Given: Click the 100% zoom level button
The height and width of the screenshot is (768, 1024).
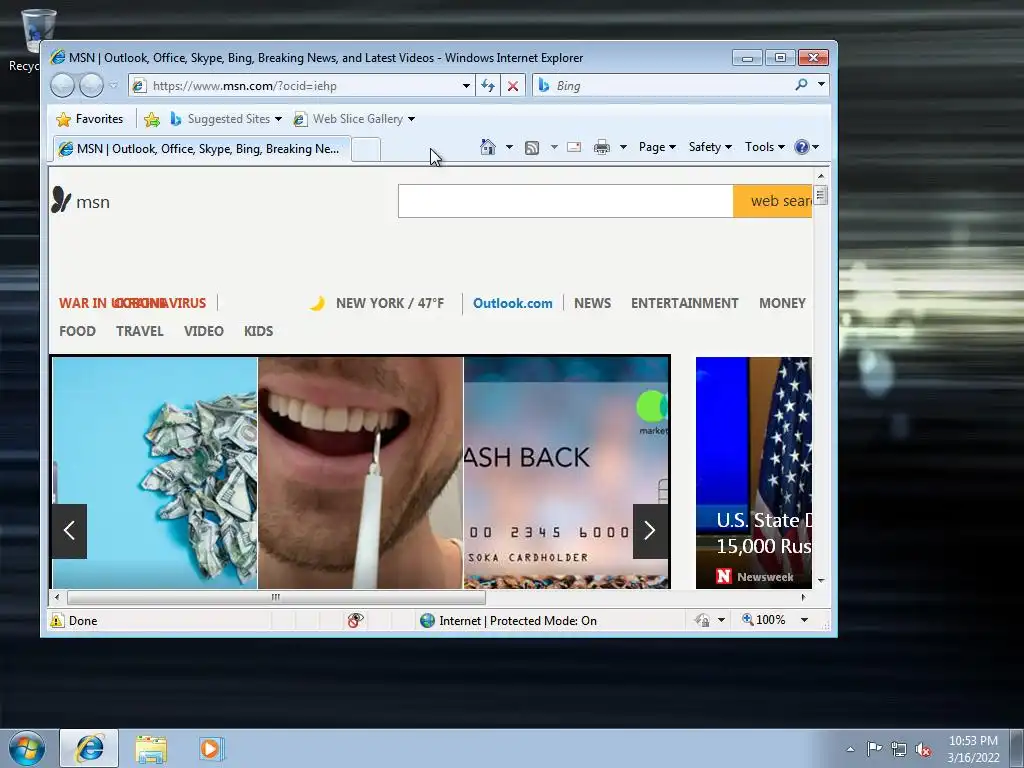Looking at the screenshot, I should point(764,620).
